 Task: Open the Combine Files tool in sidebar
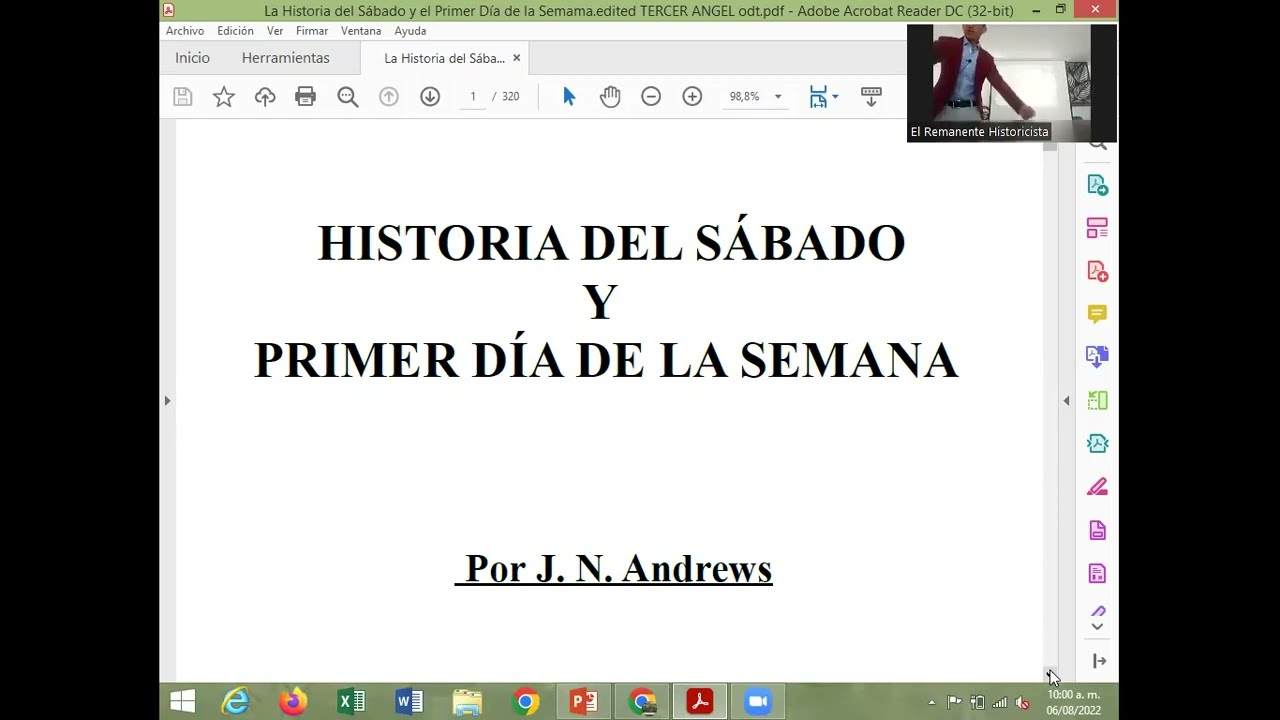coord(1097,357)
